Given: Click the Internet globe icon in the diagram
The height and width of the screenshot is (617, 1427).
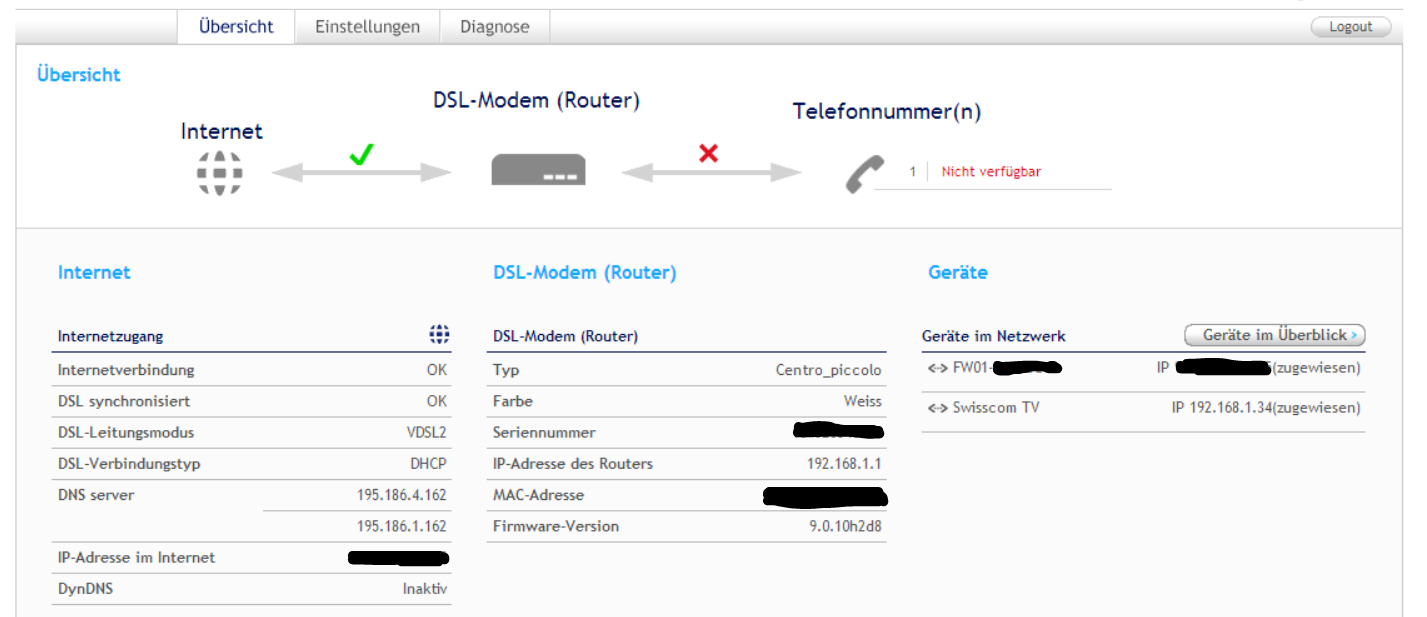Looking at the screenshot, I should coord(219,173).
